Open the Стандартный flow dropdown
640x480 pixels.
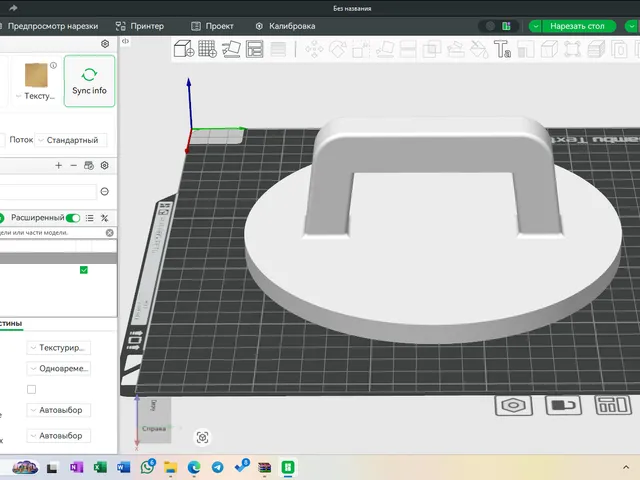71,140
